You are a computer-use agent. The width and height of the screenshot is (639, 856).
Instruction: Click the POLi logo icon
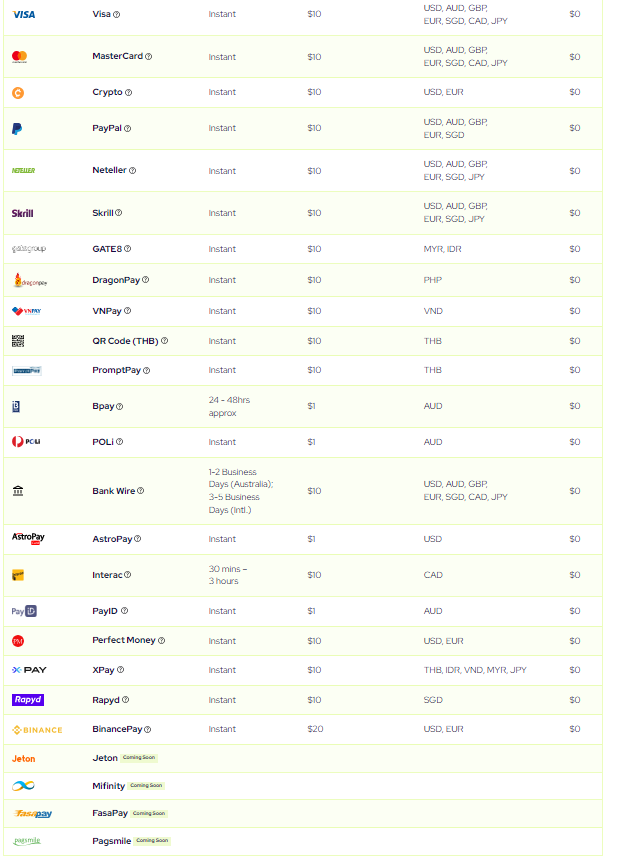pos(25,442)
